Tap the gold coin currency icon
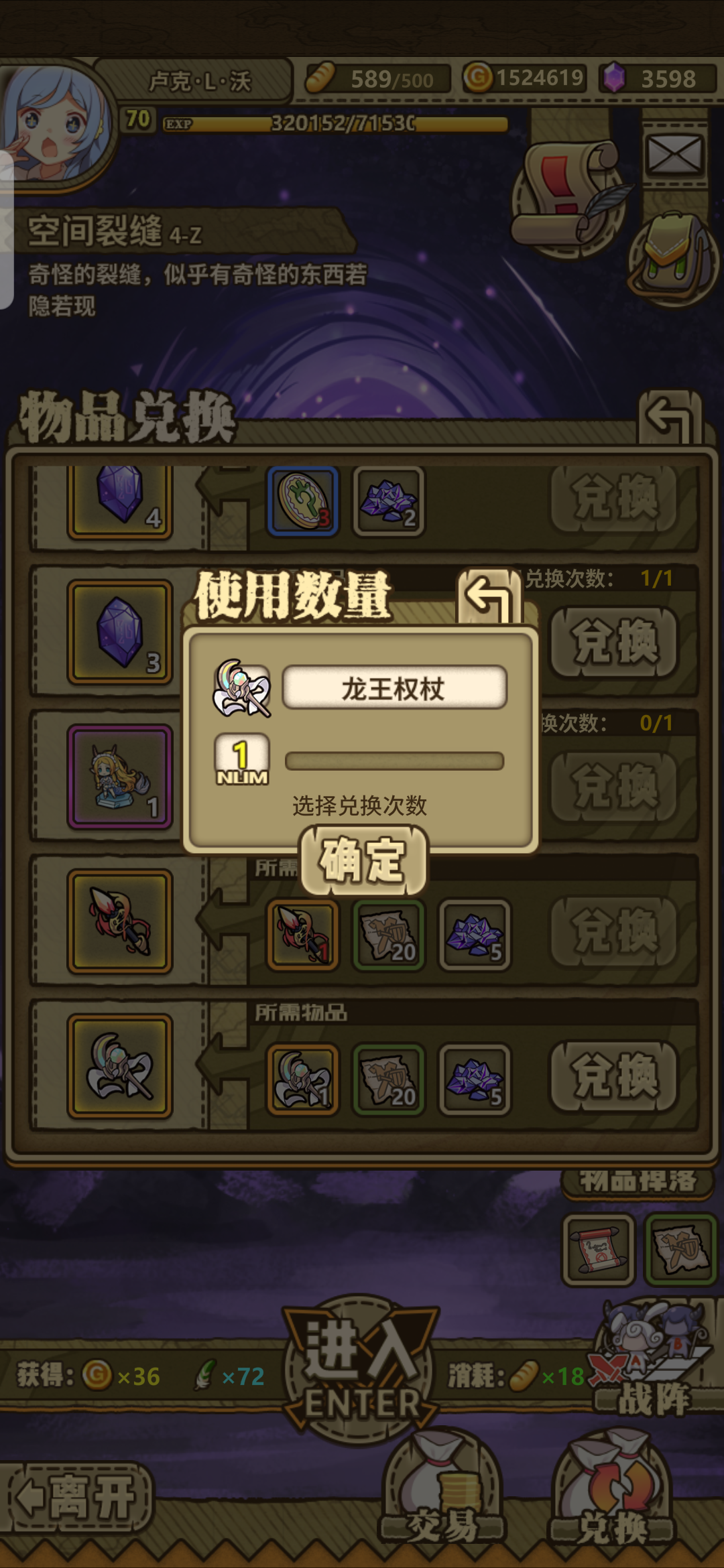Screen dimensions: 724x1568 (478, 78)
